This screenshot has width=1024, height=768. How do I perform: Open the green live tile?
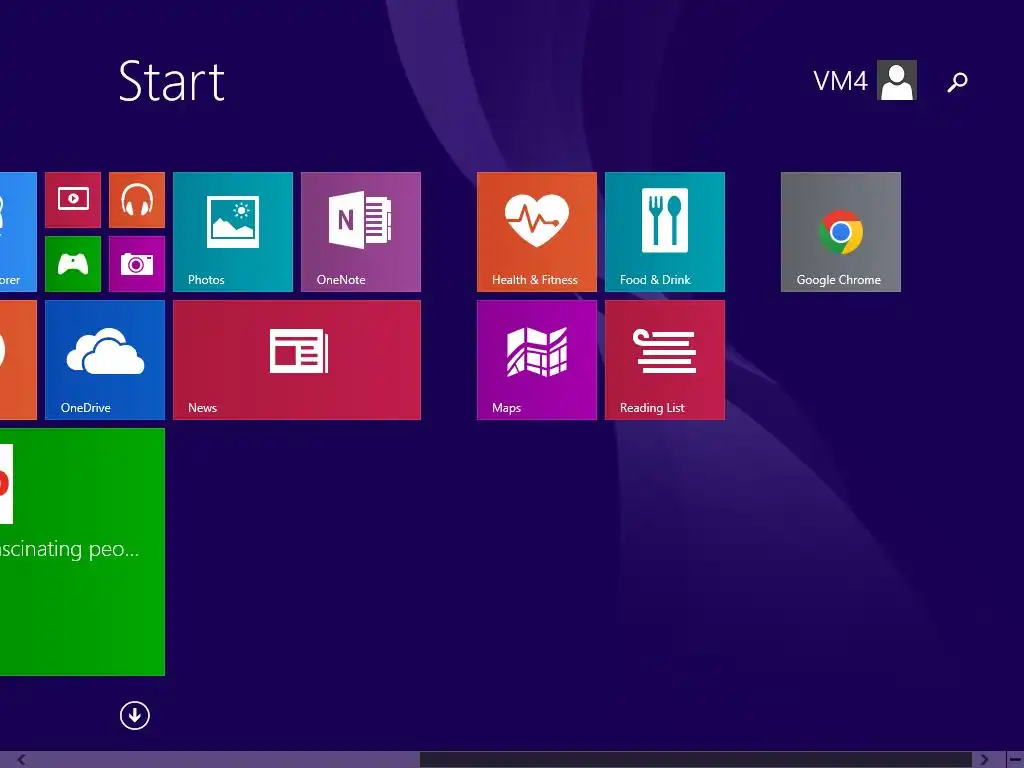point(82,552)
